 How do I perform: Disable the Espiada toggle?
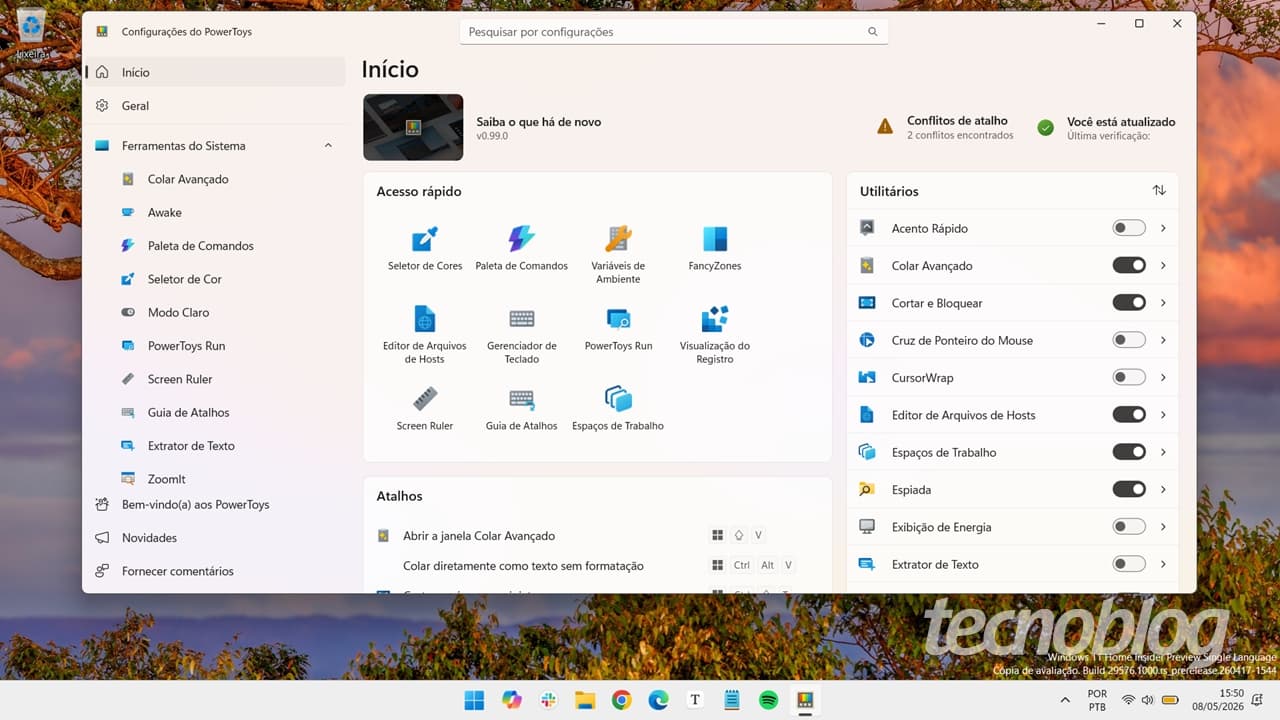(x=1129, y=489)
